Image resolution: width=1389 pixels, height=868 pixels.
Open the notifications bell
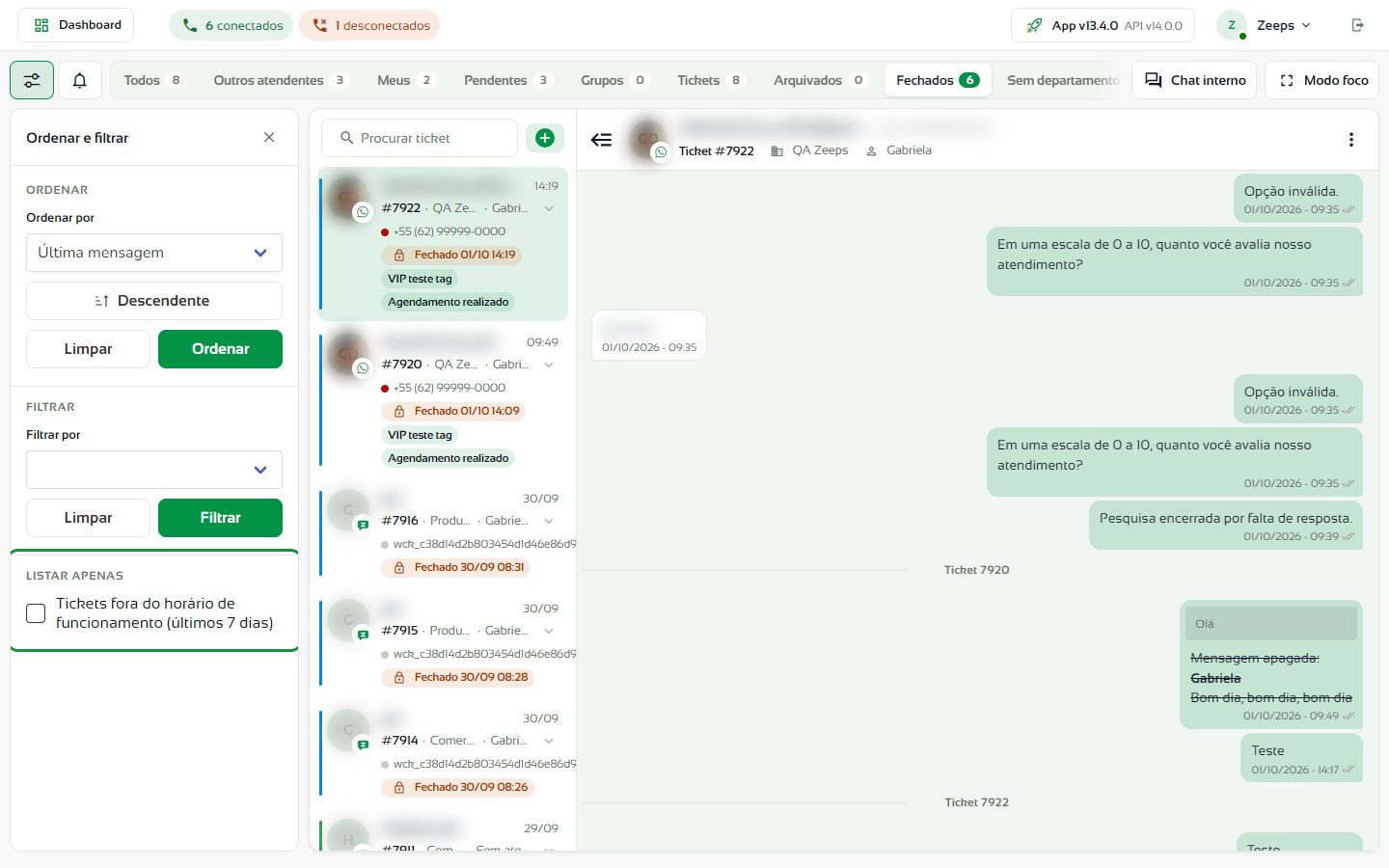[80, 80]
